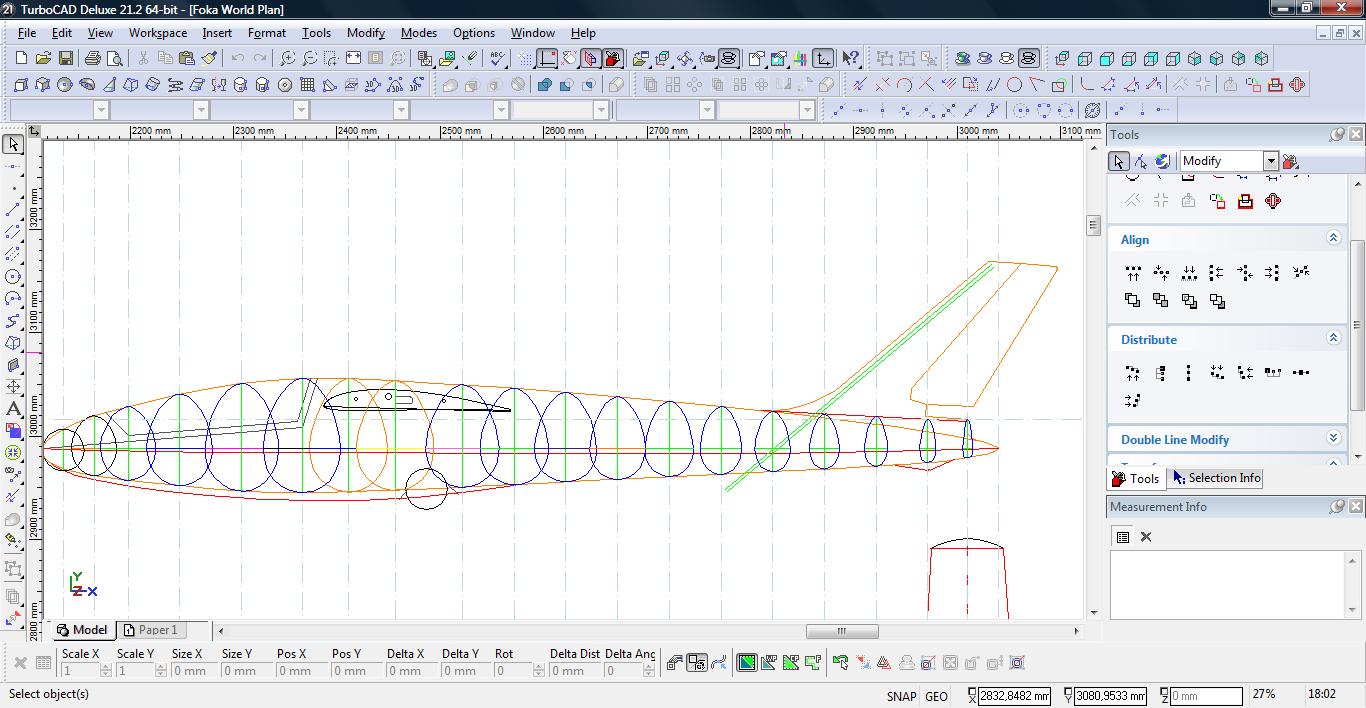Open the Modify dropdown in Tools panel
The width and height of the screenshot is (1366, 708).
point(1270,161)
